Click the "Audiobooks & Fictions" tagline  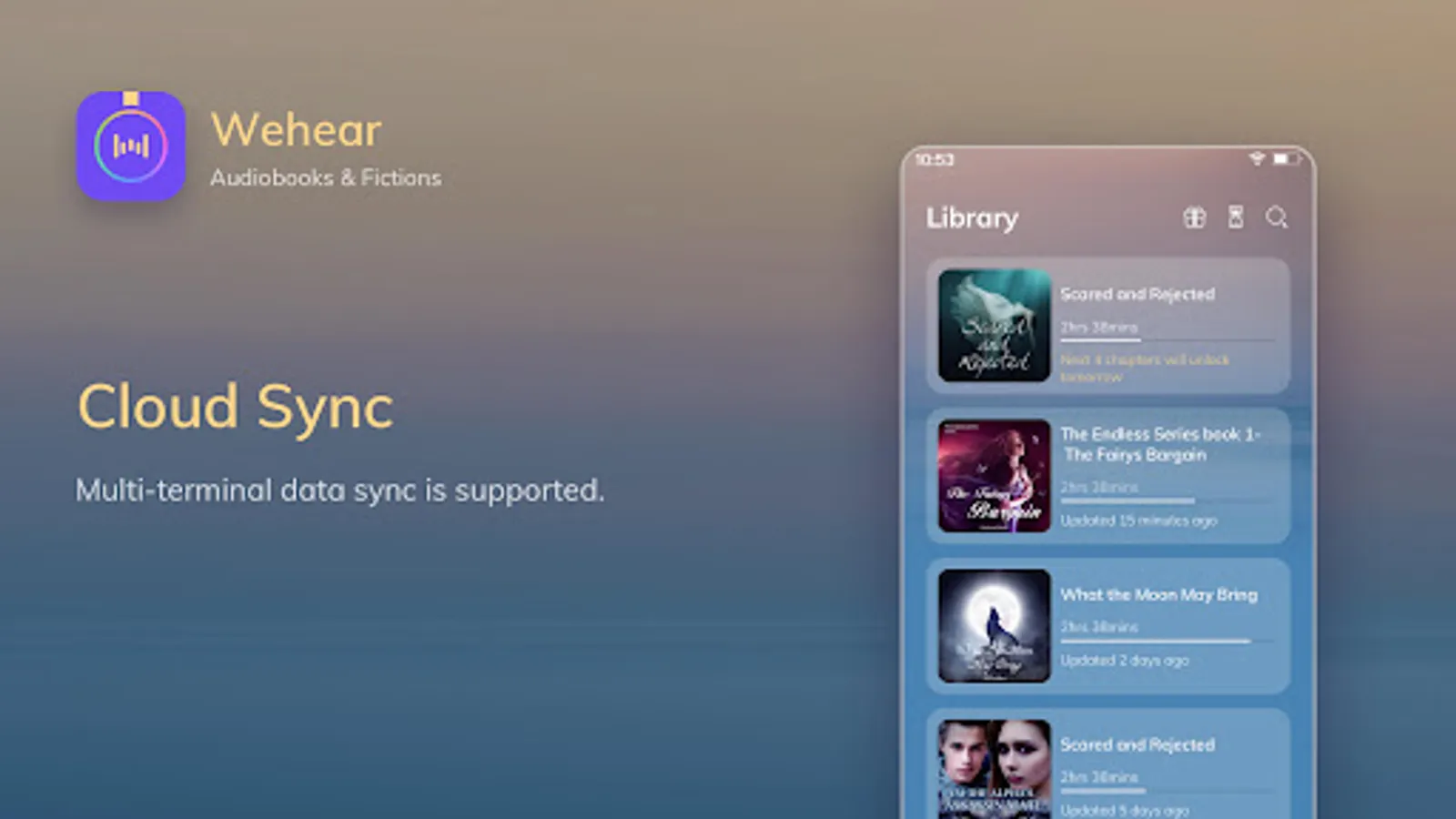click(x=326, y=177)
